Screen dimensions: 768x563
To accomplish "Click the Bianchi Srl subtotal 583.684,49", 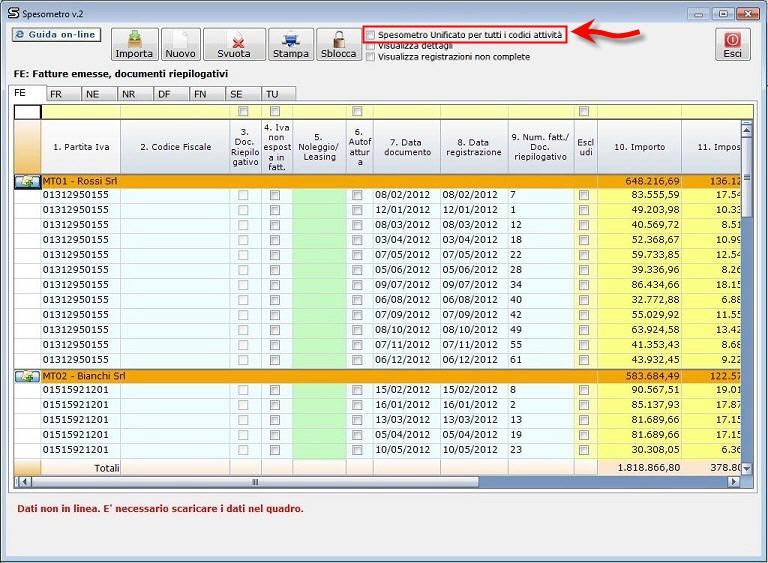I will [x=640, y=376].
